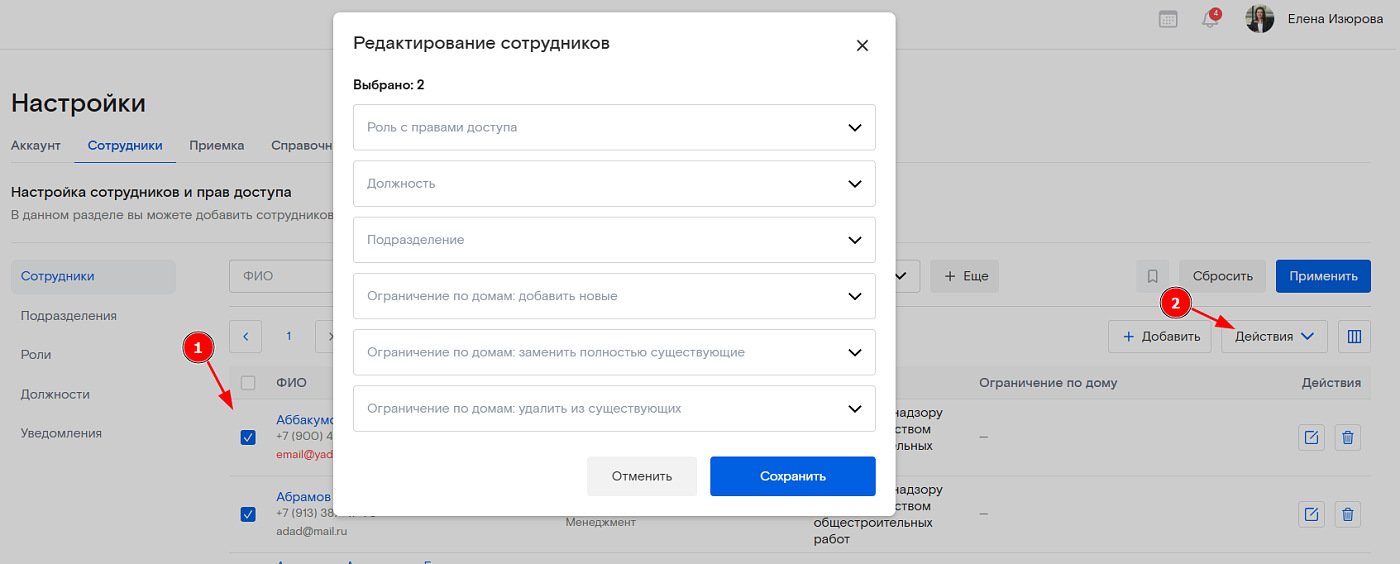The image size is (1400, 564).
Task: Uncheck the Абрамов employee checkbox
Action: 248,515
